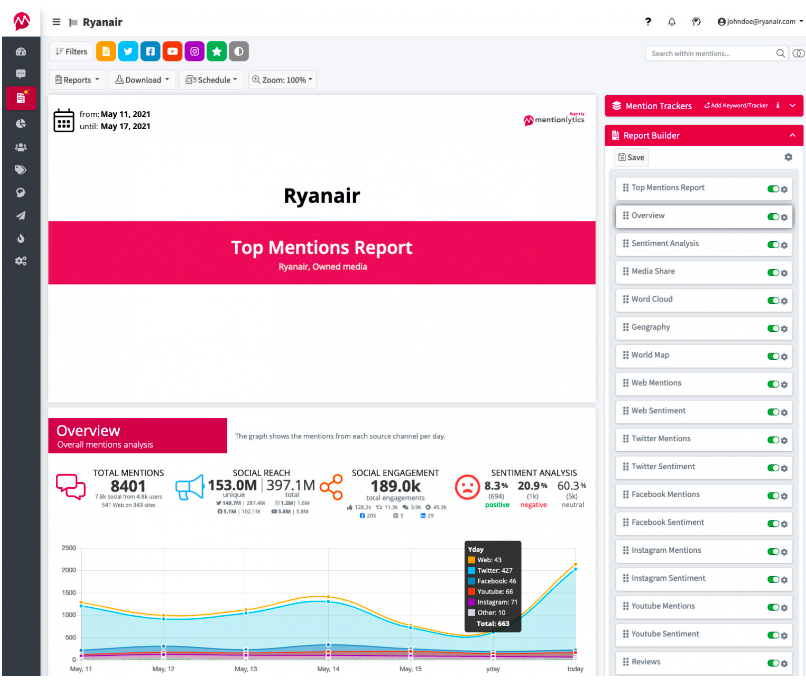
Task: Click Add Keyword/Tracker link
Action: pyautogui.click(x=736, y=105)
